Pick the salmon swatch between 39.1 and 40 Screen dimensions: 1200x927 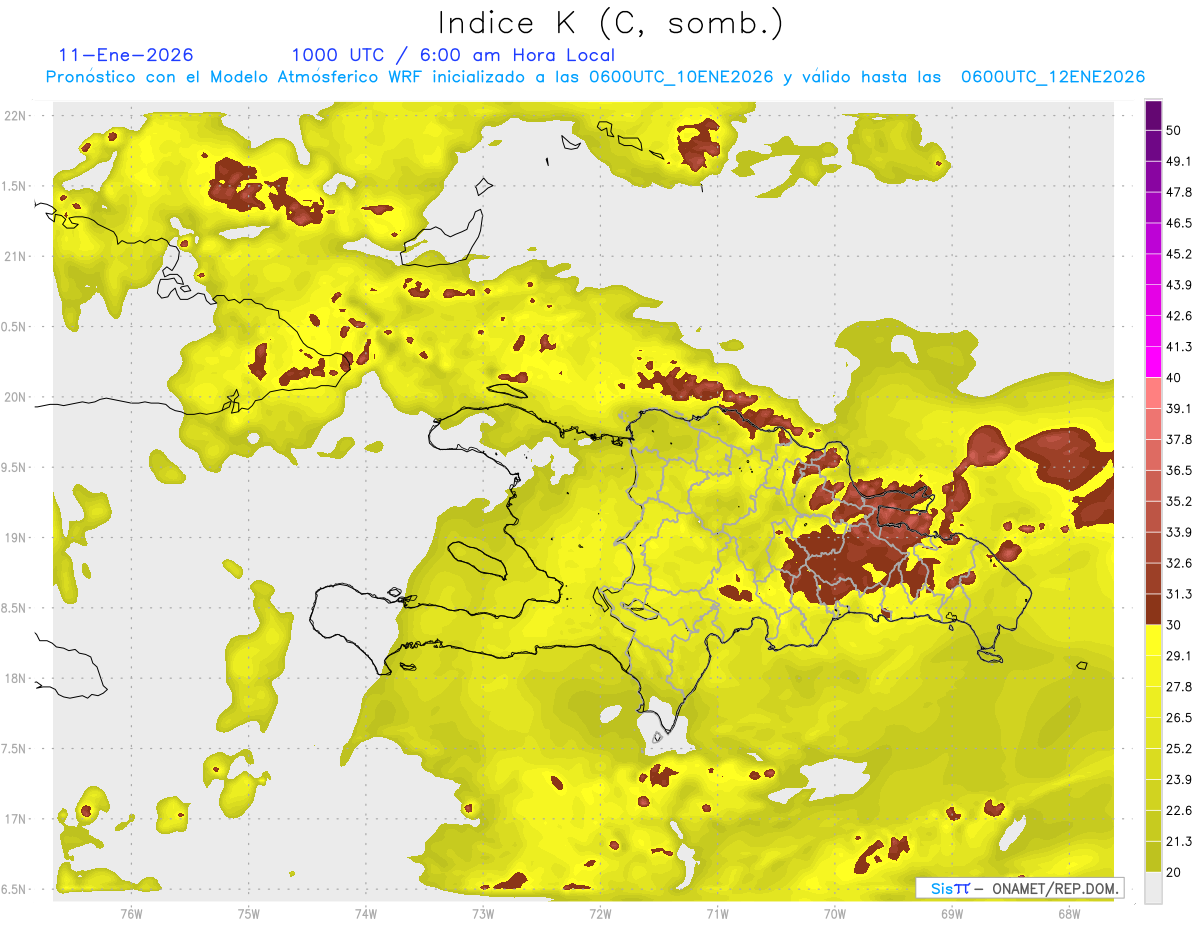click(x=1153, y=393)
